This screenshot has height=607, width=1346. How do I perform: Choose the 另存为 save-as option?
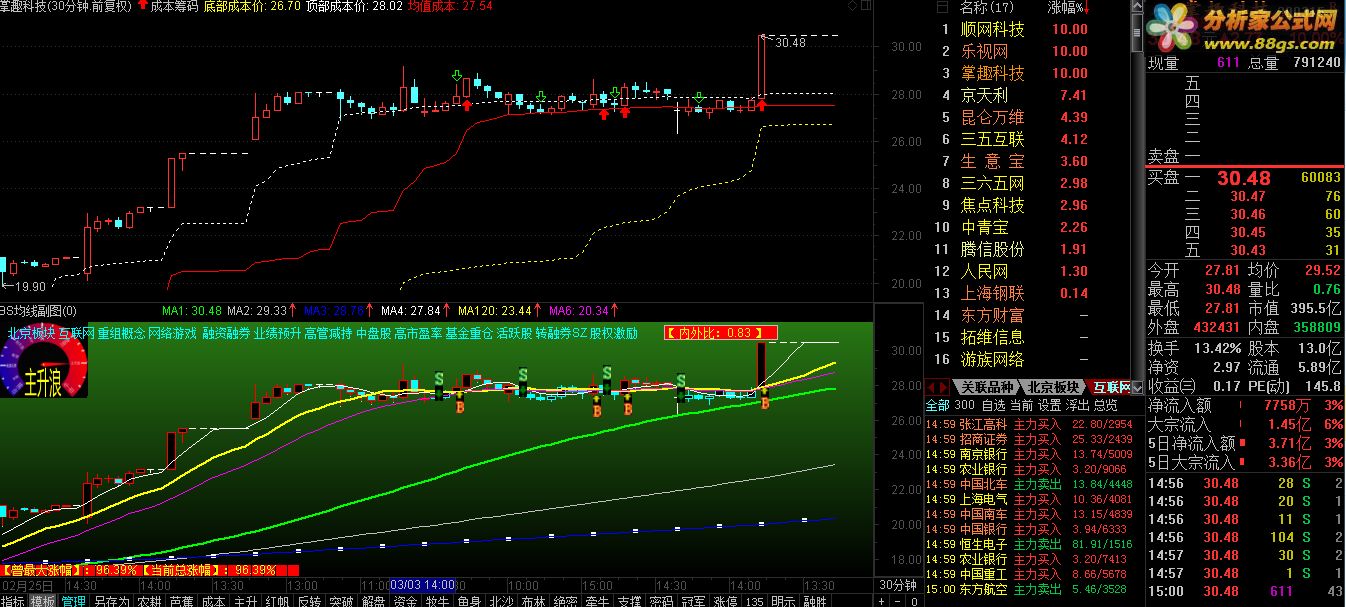tap(111, 601)
